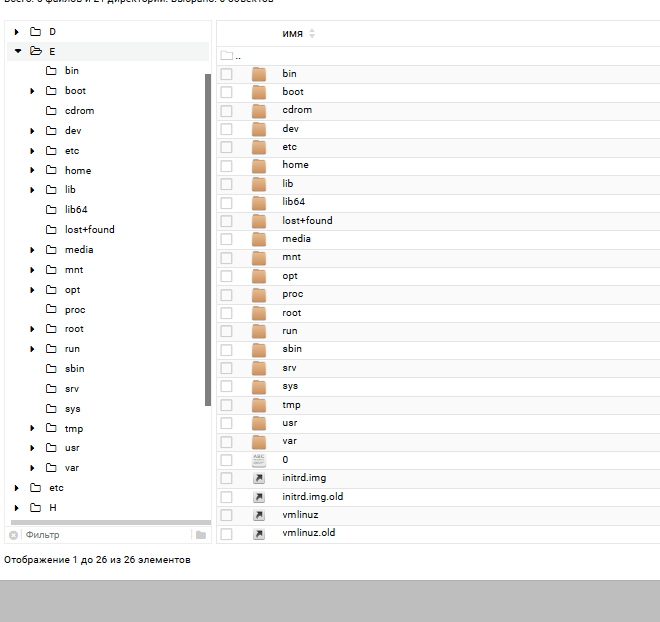660x622 pixels.
Task: Open the sbin folder in file list
Action: (291, 349)
